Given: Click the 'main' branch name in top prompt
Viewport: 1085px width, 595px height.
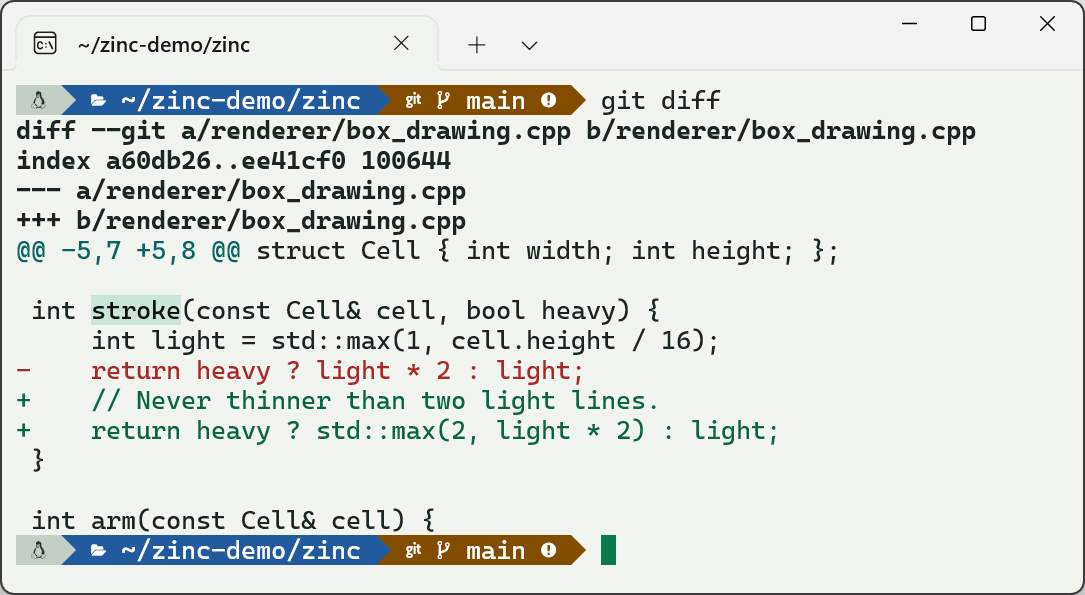Looking at the screenshot, I should click(495, 101).
